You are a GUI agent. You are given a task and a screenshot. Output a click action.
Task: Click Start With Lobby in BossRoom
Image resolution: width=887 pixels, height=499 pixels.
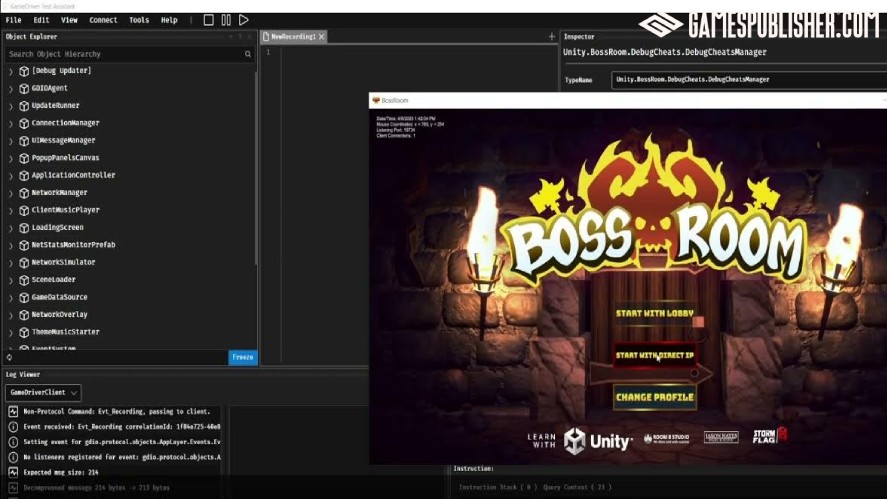coord(655,313)
